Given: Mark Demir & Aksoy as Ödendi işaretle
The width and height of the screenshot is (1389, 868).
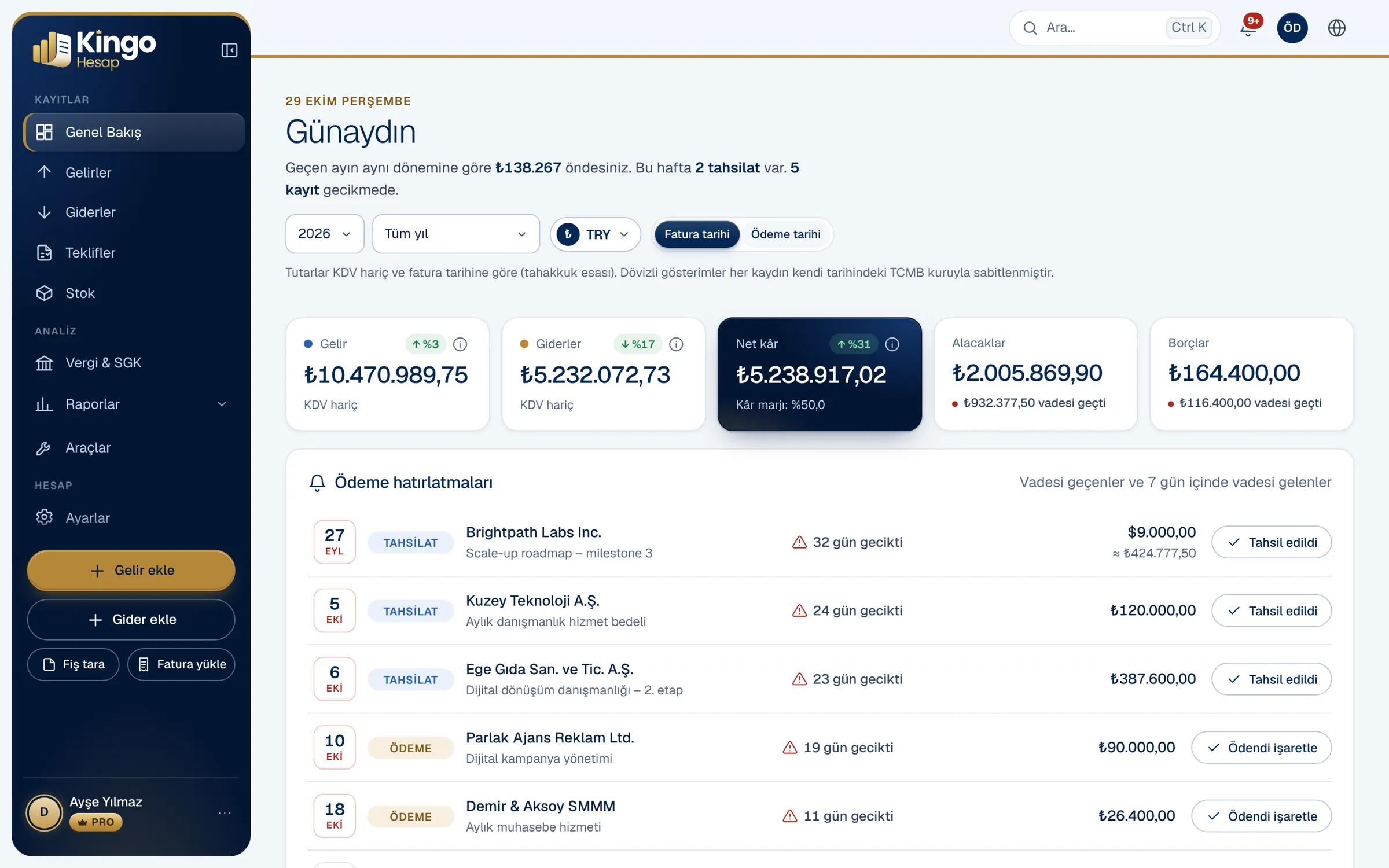Looking at the screenshot, I should (1262, 816).
